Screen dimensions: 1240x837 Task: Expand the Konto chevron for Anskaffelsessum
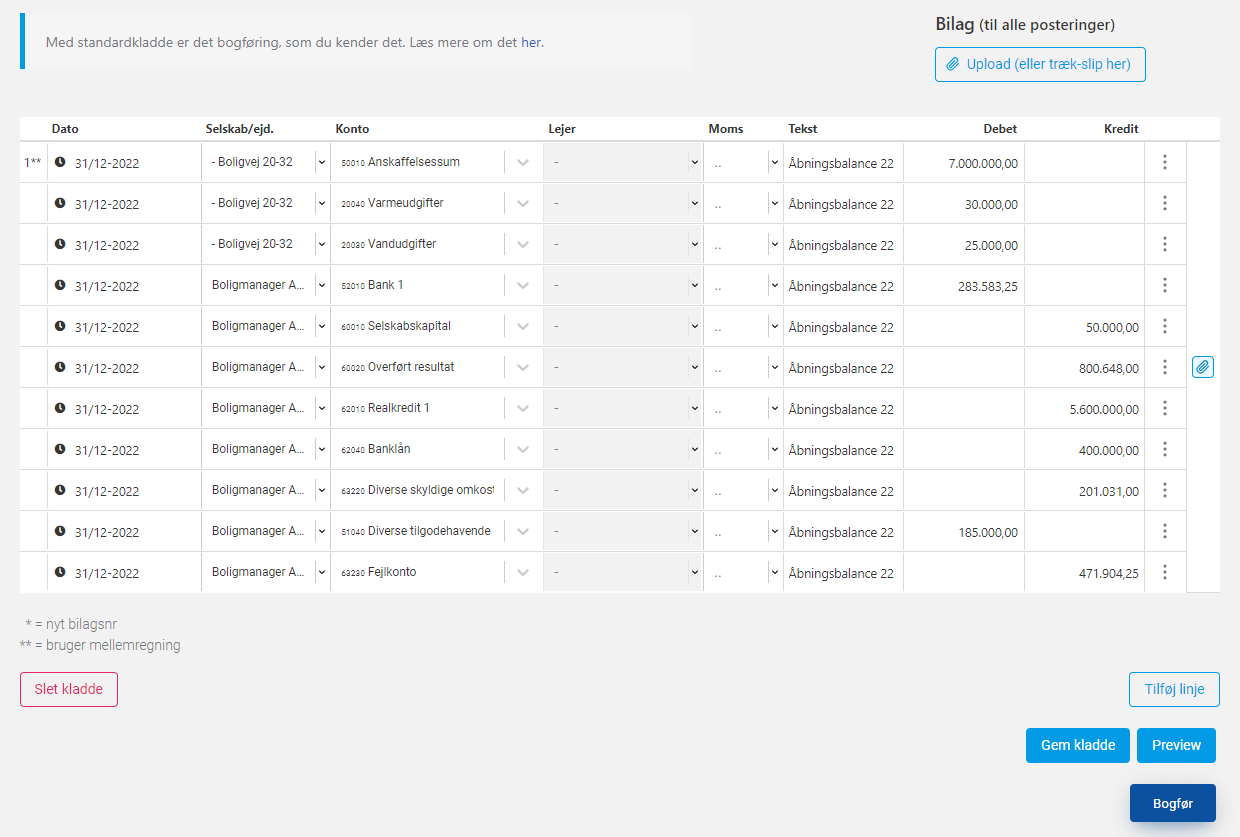tap(522, 162)
